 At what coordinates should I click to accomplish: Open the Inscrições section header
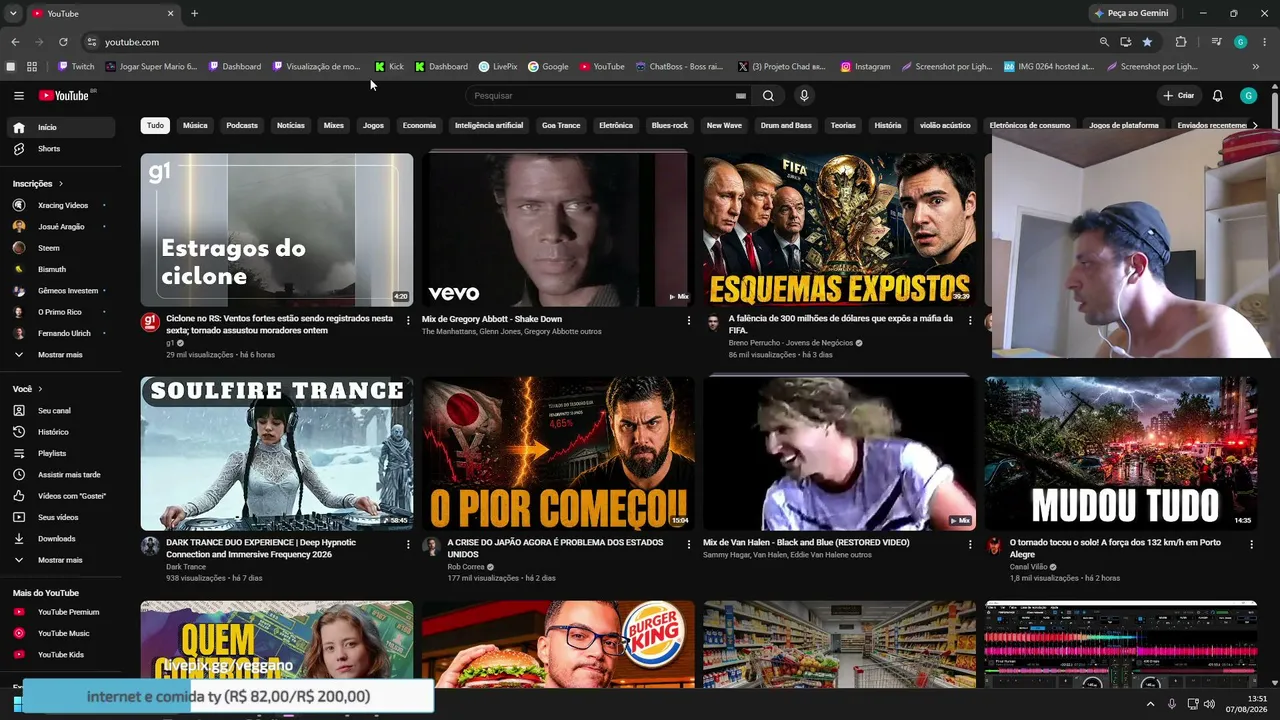[38, 184]
